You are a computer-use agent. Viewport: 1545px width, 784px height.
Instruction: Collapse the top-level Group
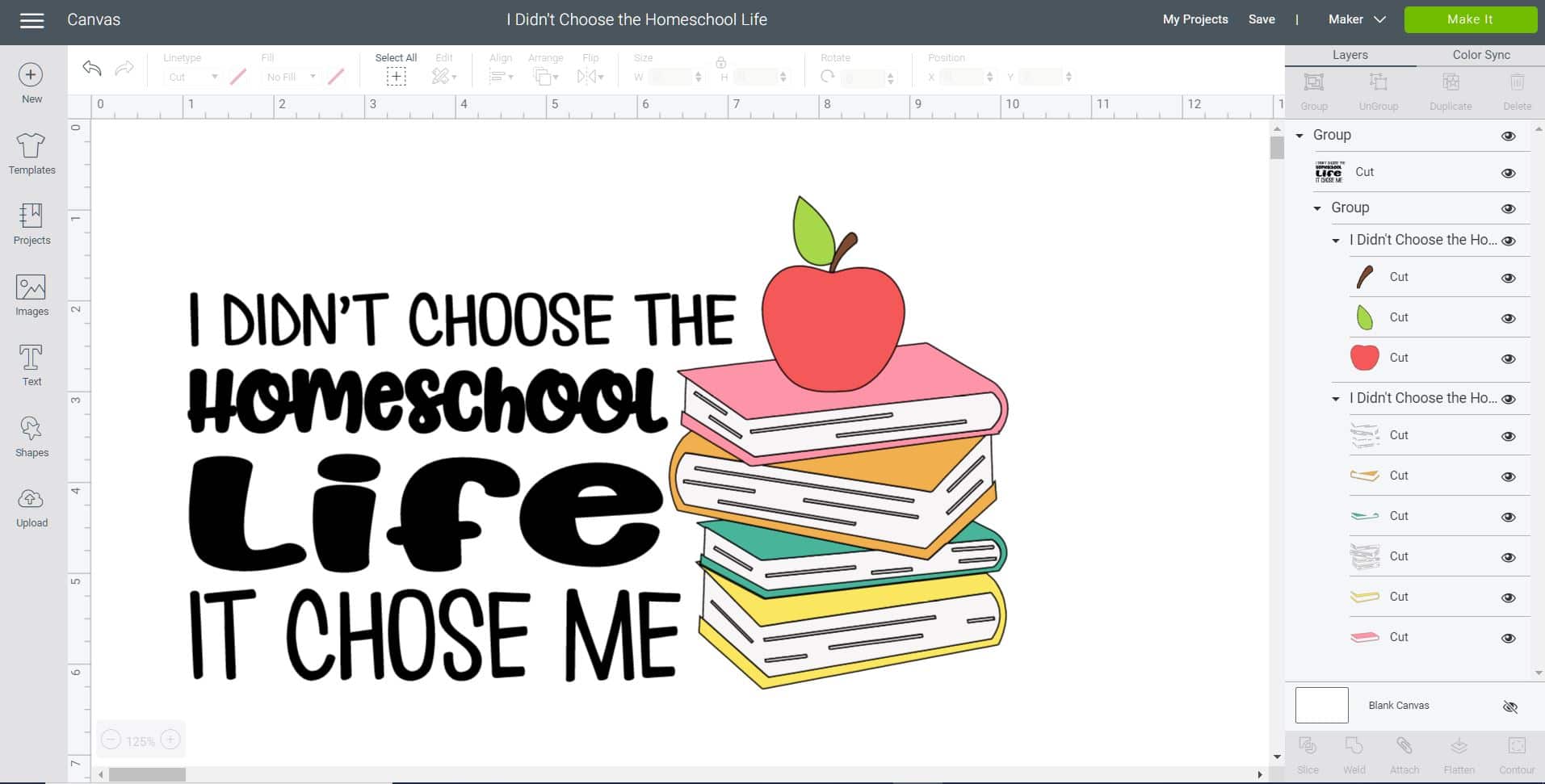1299,136
